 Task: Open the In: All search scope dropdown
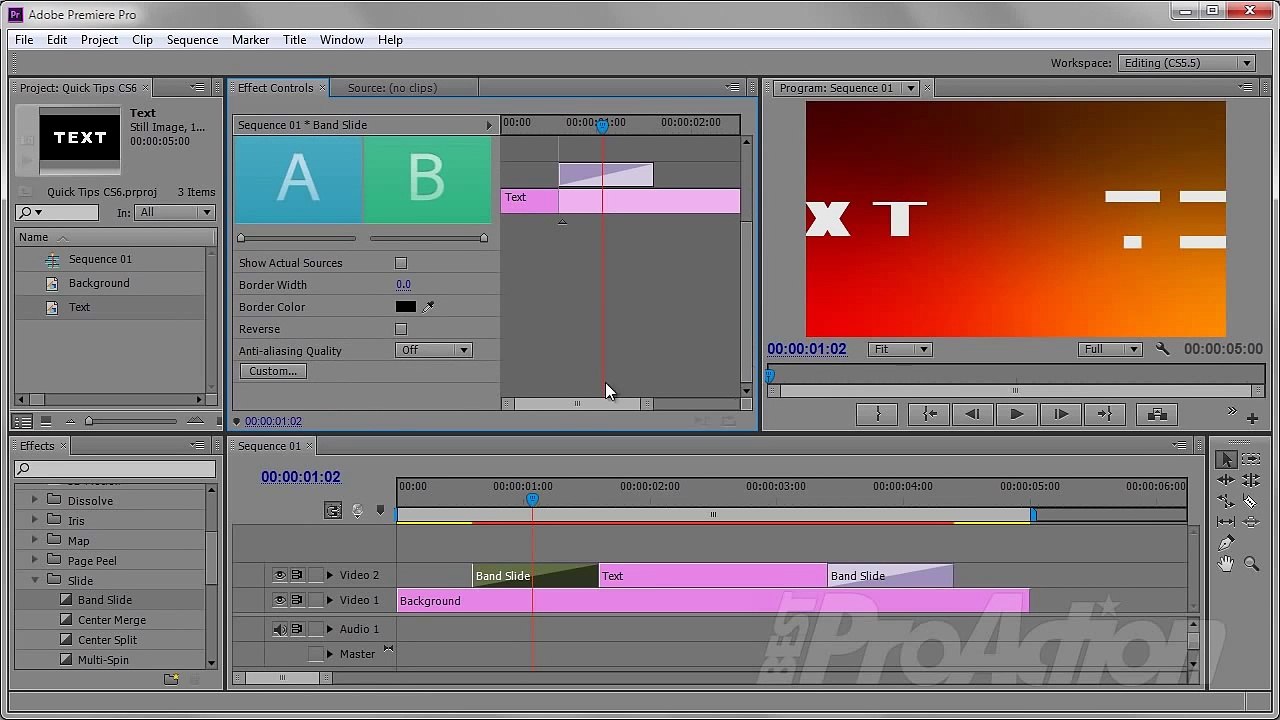176,212
